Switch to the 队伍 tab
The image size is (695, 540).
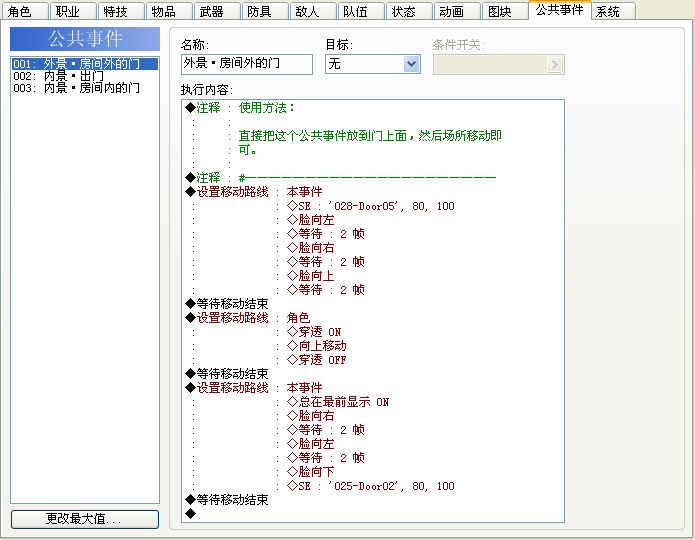tap(361, 11)
